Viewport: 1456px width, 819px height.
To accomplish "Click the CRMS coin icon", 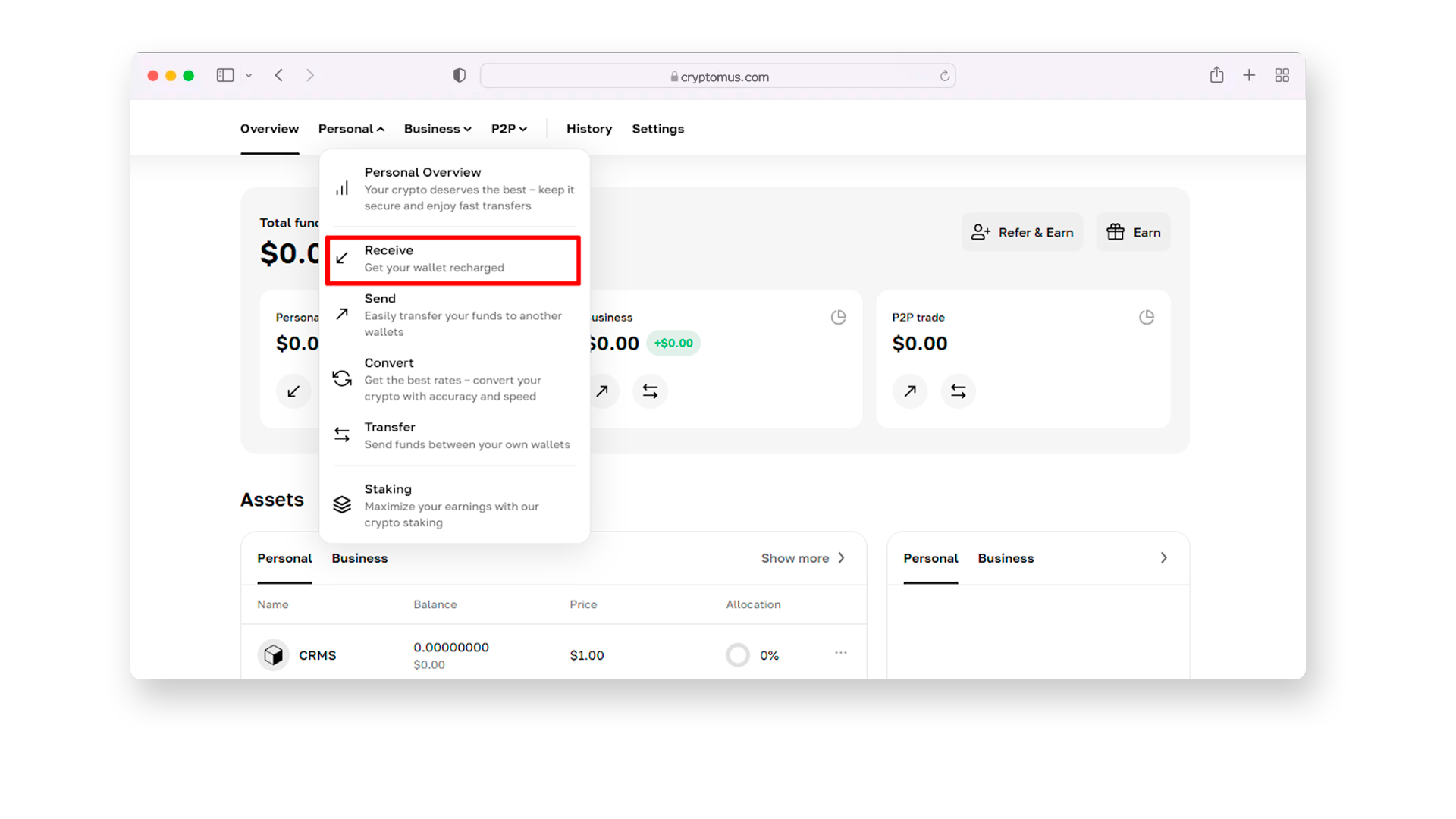I will (274, 655).
